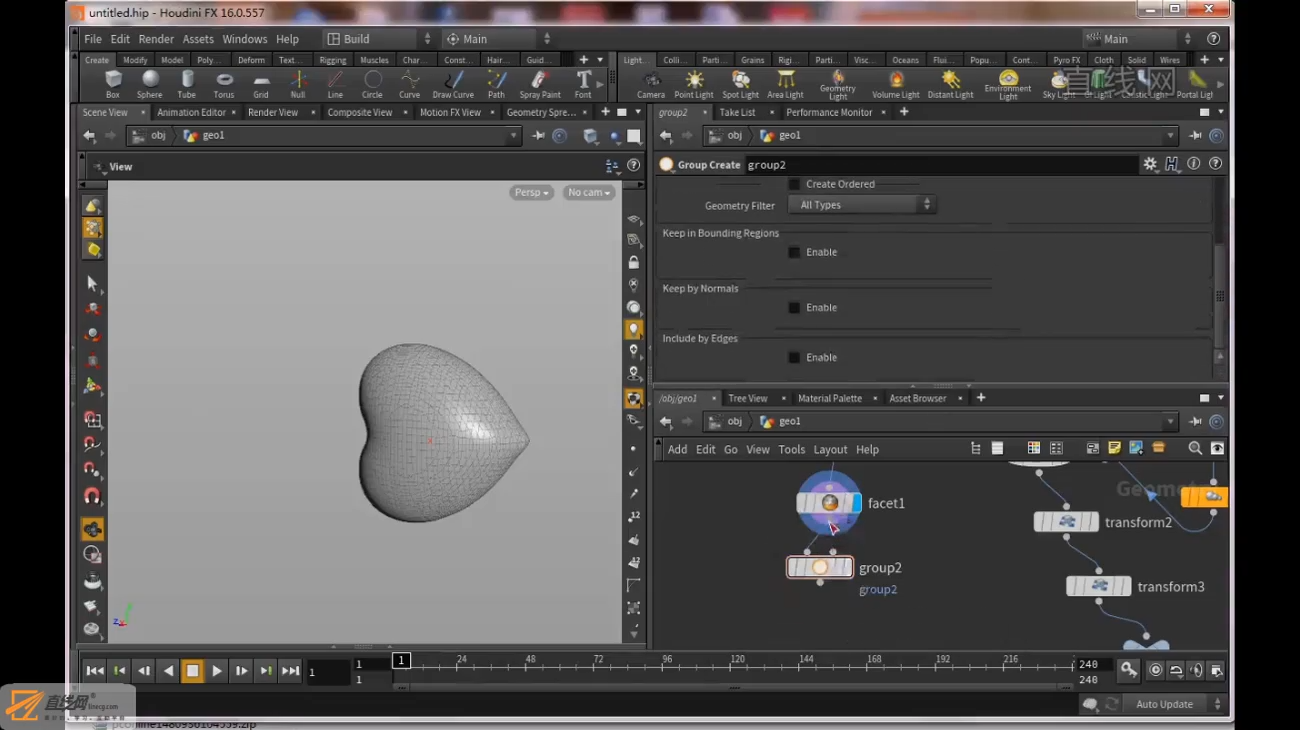Add an Environment Light from the shelf
Screen dimensions: 1300x730
(x=1008, y=85)
